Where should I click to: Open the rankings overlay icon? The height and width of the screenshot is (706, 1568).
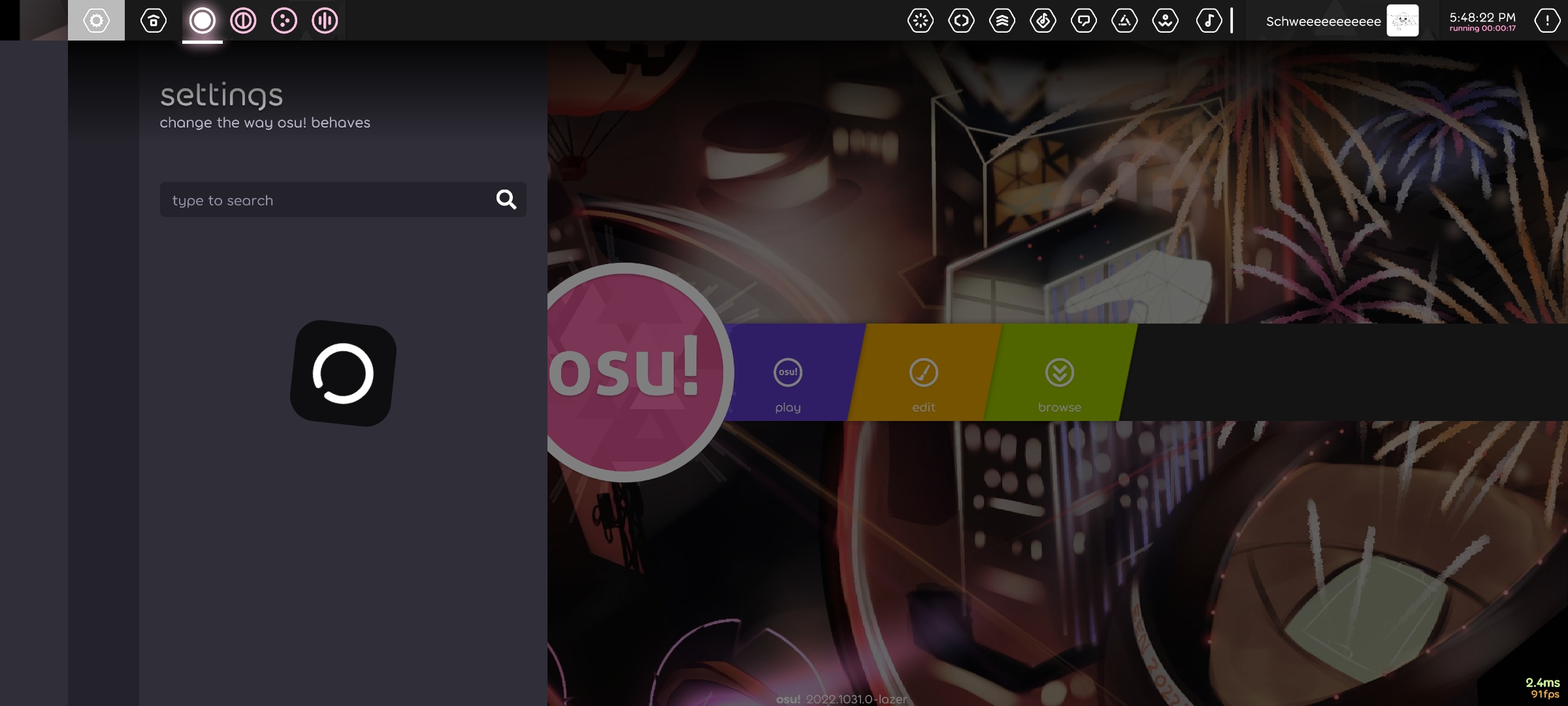click(1002, 20)
